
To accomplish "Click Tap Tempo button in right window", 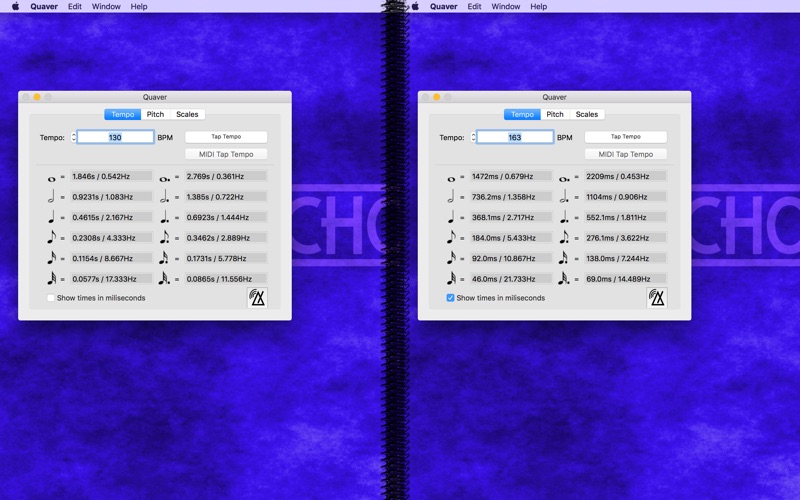I will (x=626, y=137).
